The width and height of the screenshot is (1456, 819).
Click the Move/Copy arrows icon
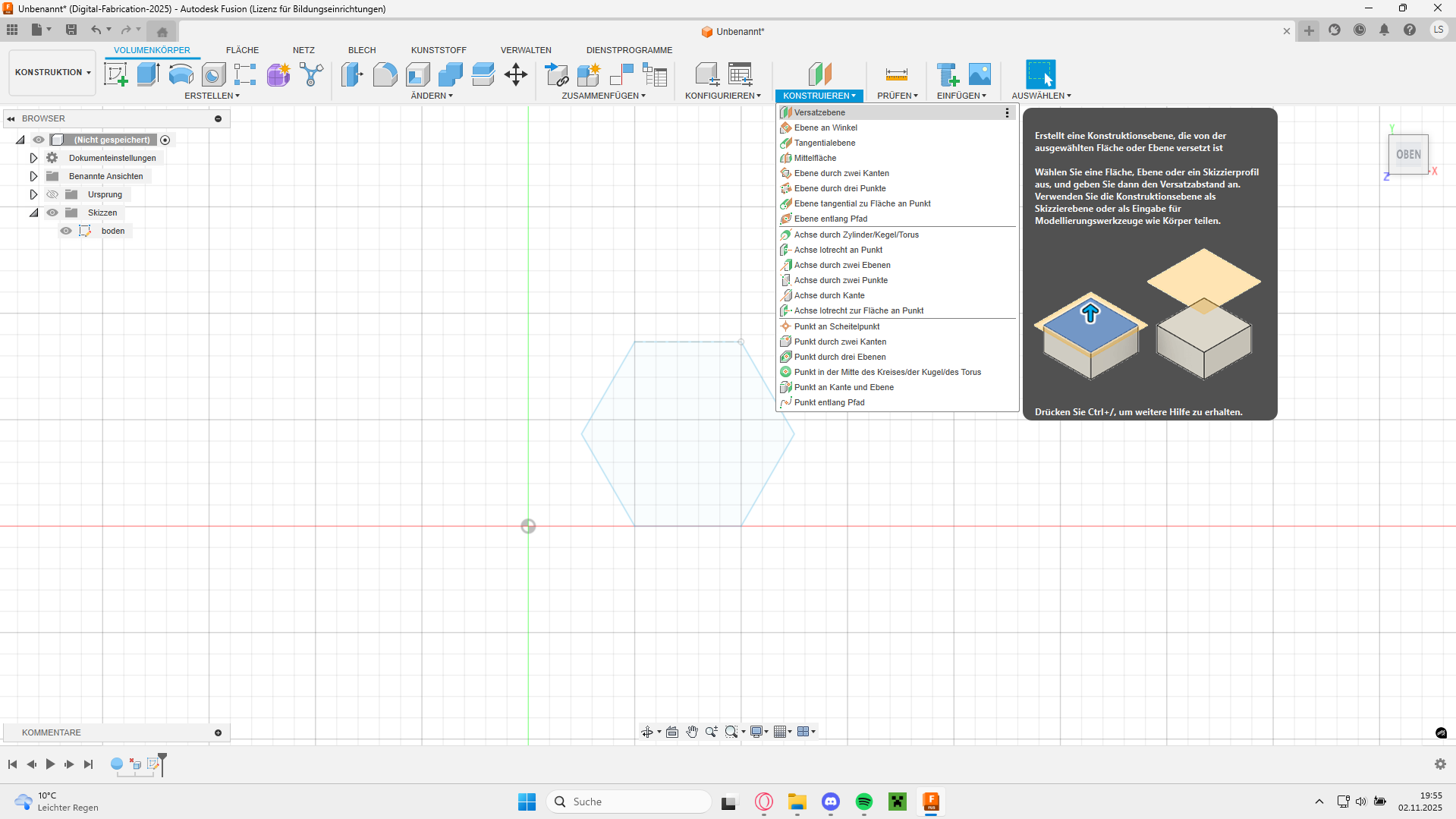click(515, 74)
